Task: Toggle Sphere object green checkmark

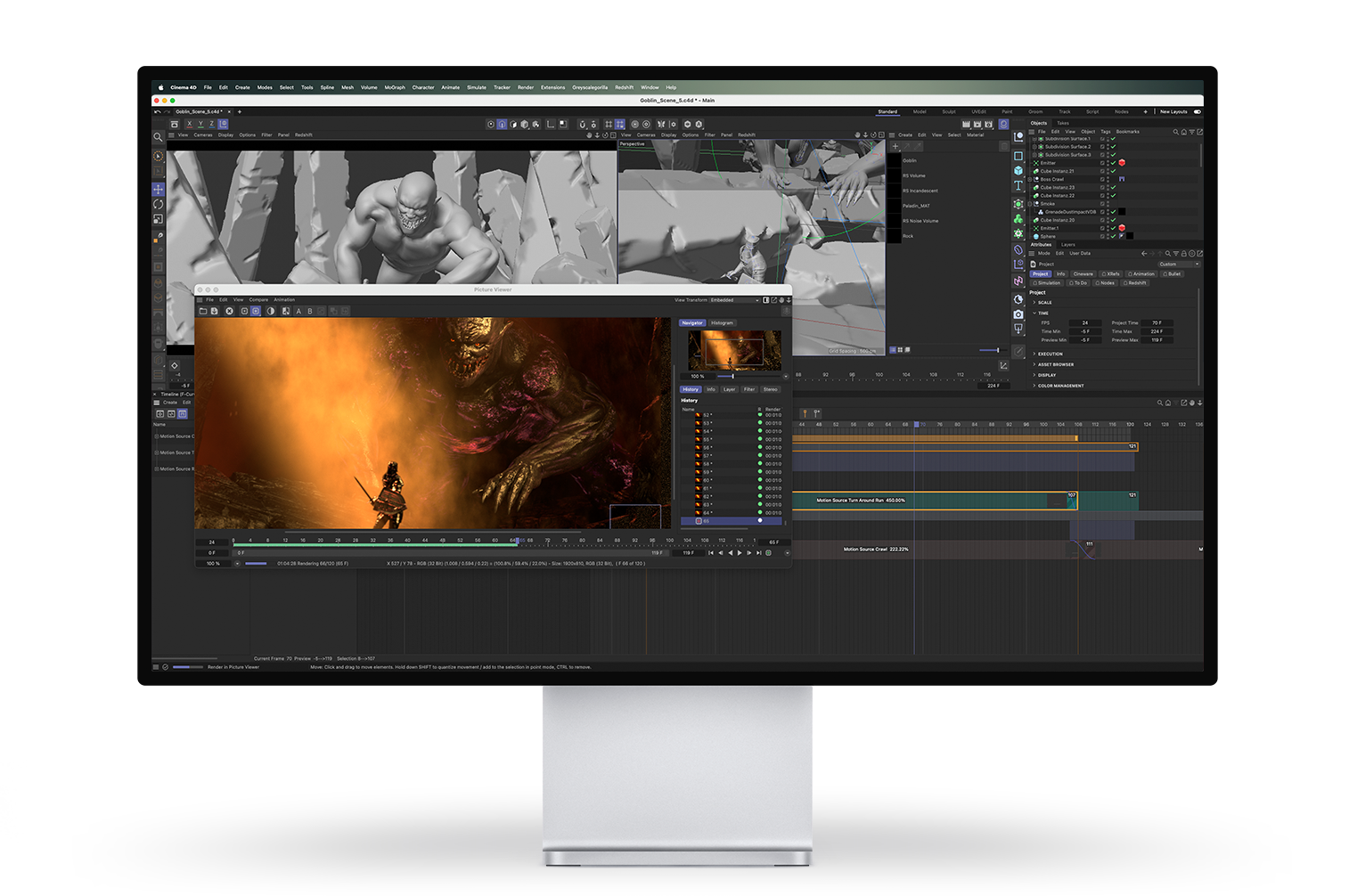Action: 1113,236
